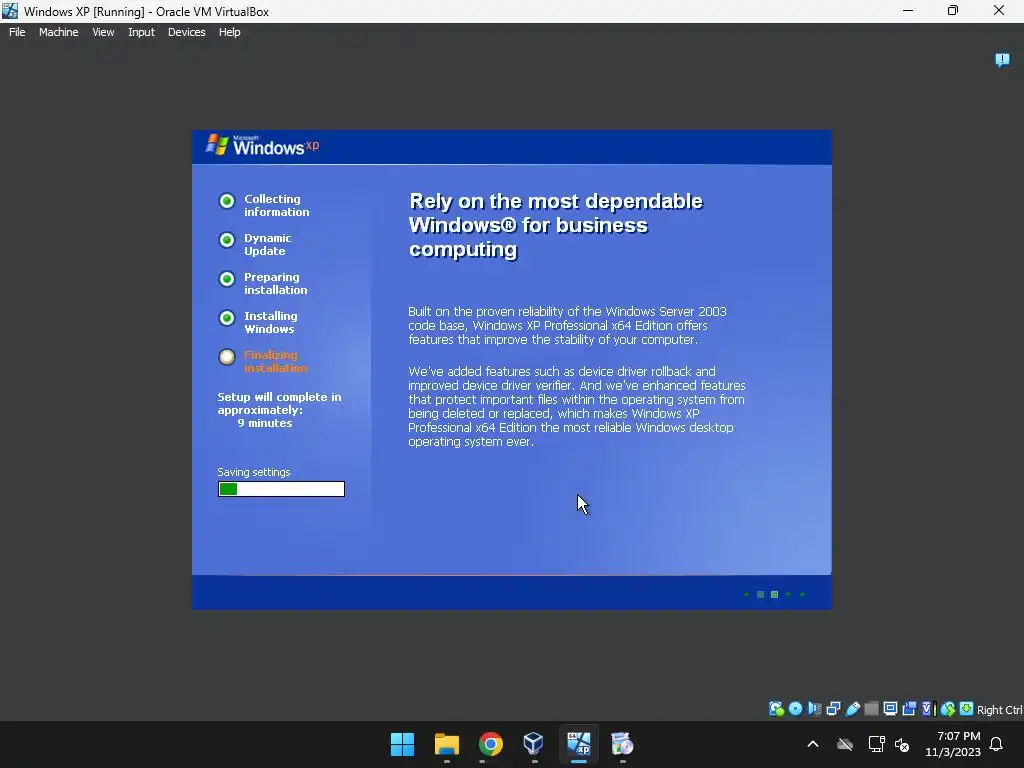
Task: Open the Machine menu
Action: 59,32
